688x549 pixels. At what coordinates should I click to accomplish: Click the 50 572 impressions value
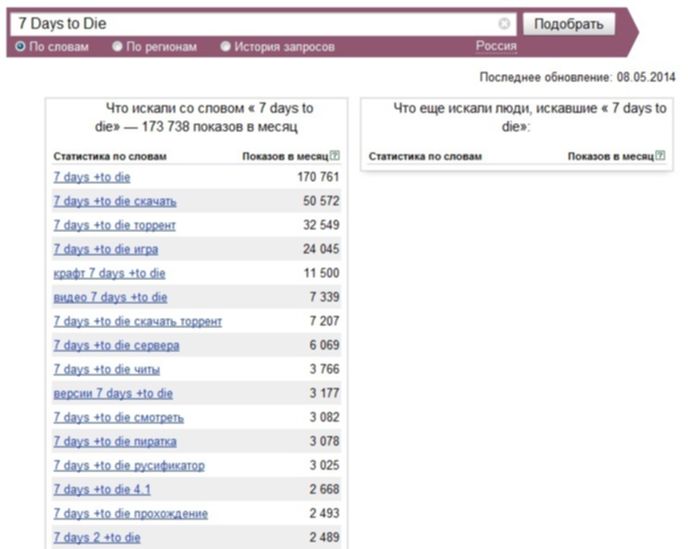pos(321,201)
